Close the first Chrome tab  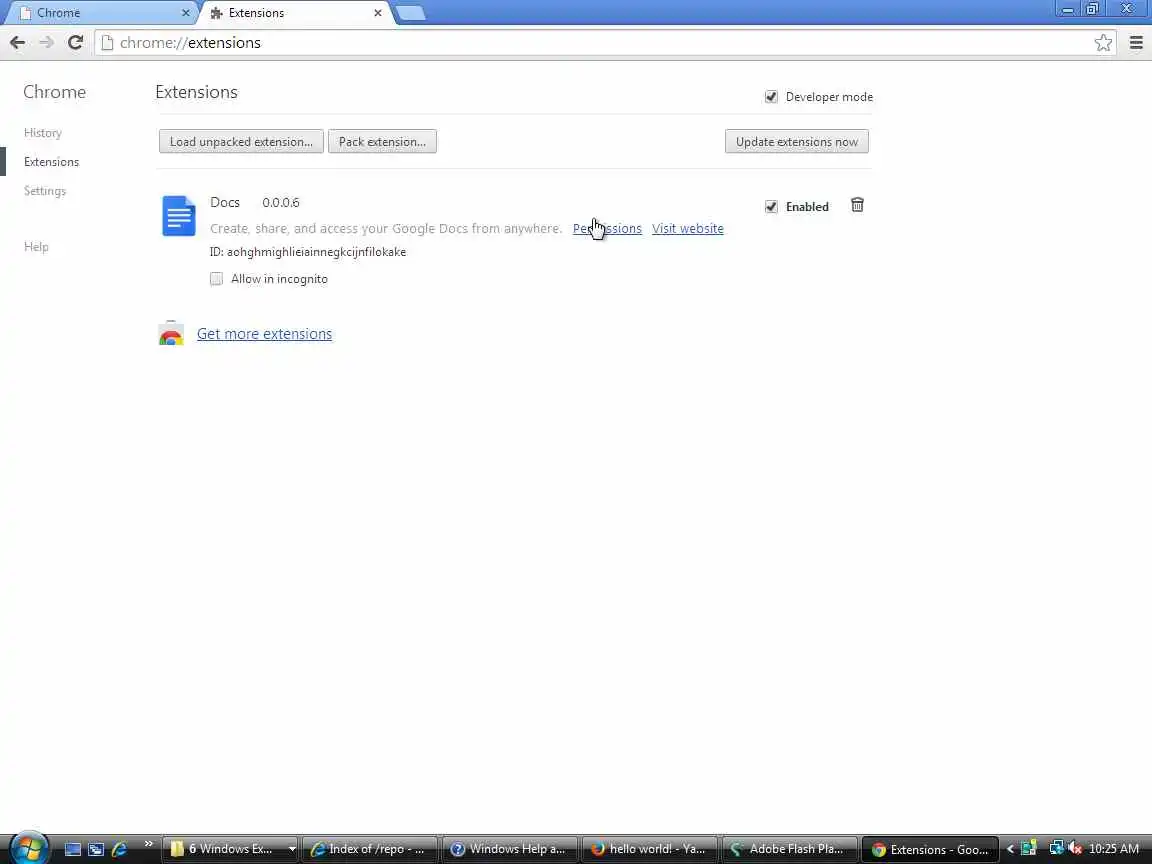(x=185, y=12)
